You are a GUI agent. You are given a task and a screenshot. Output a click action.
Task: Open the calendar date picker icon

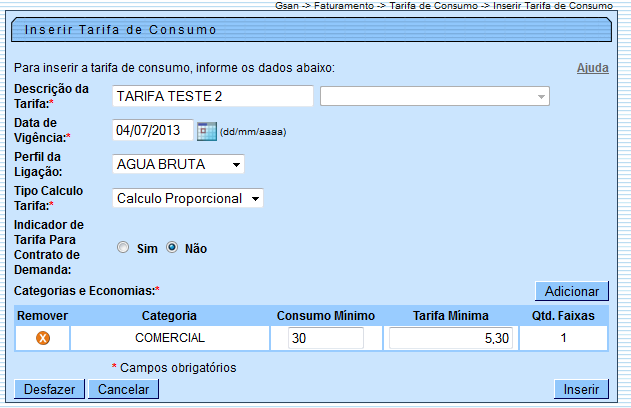tap(207, 131)
